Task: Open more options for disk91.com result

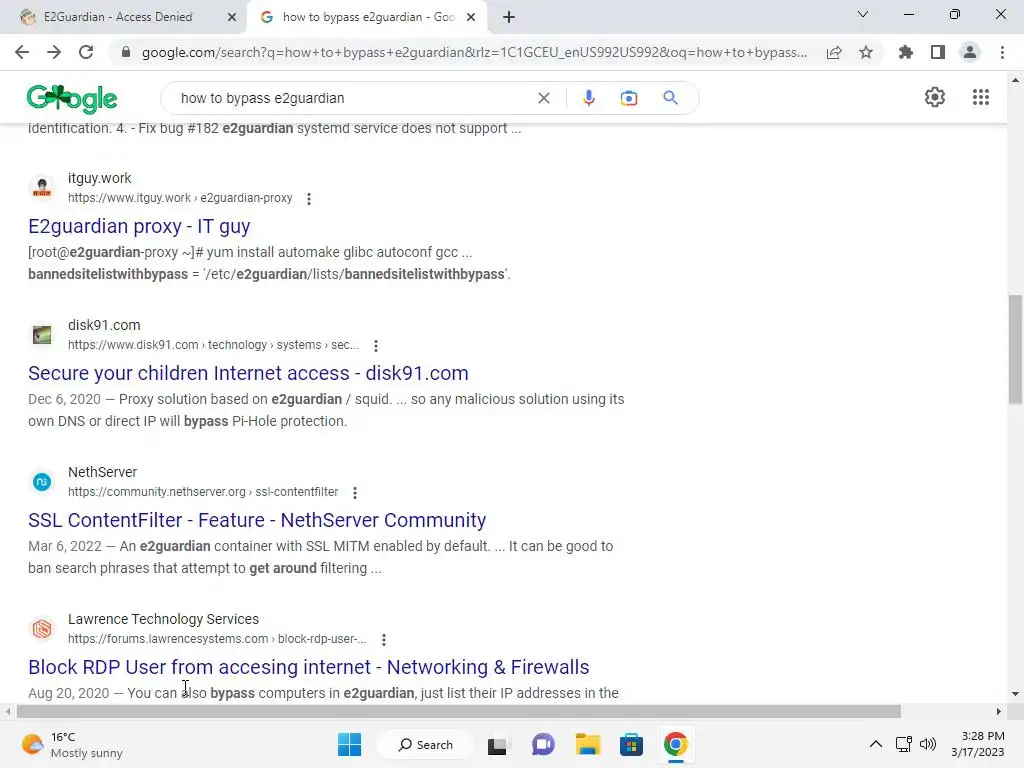Action: pos(376,345)
